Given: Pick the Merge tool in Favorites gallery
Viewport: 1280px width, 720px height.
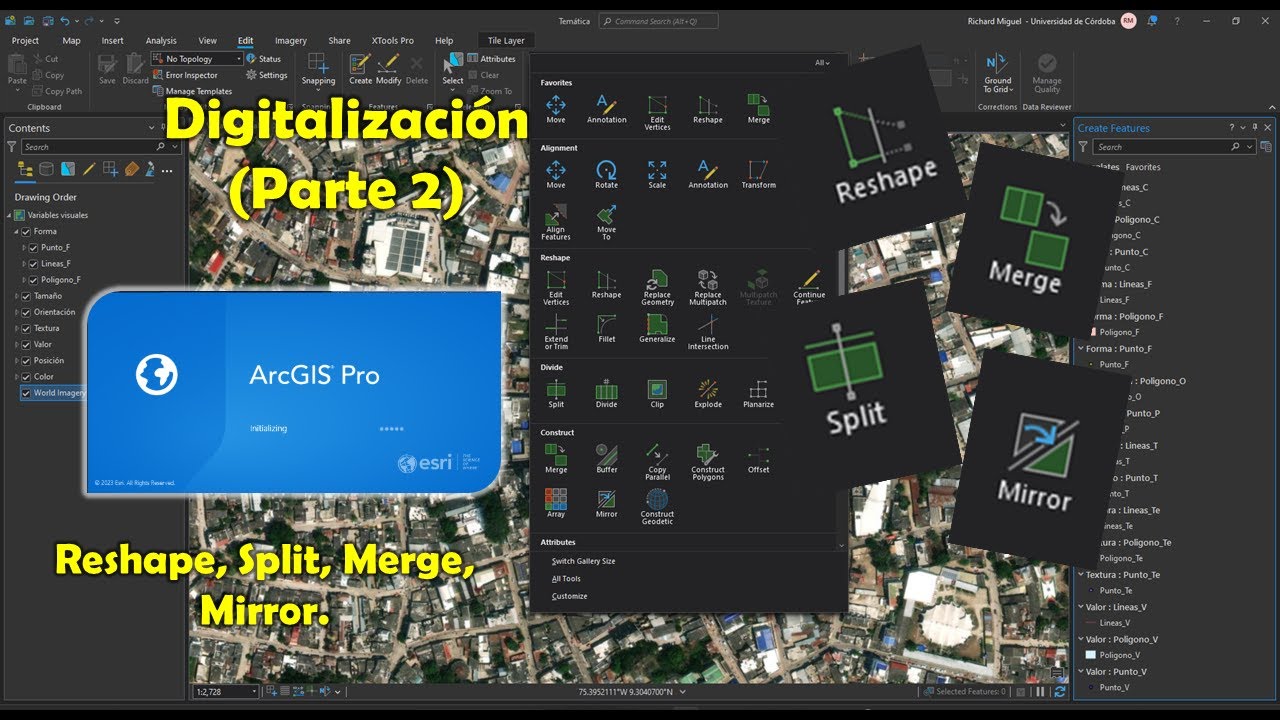Looking at the screenshot, I should coord(758,109).
